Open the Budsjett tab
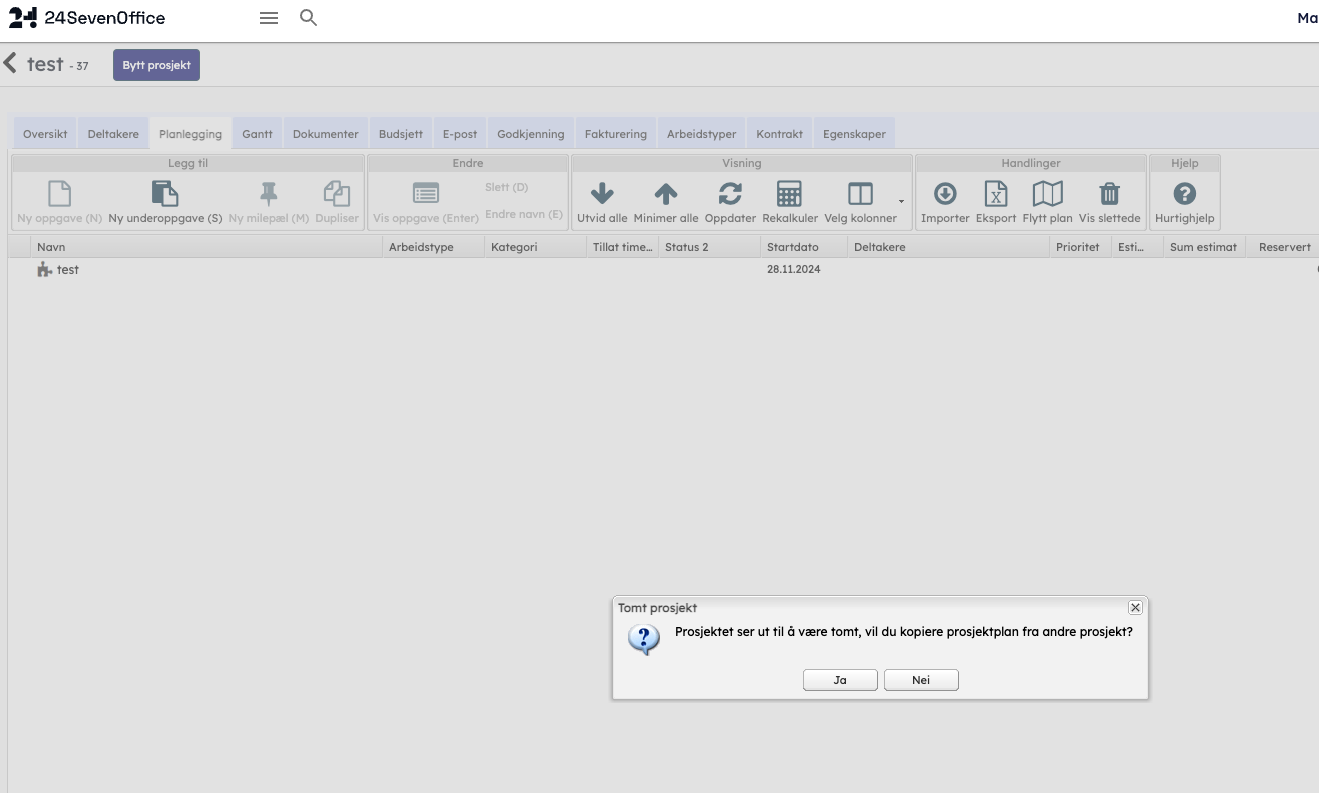The height and width of the screenshot is (793, 1319). (x=400, y=134)
